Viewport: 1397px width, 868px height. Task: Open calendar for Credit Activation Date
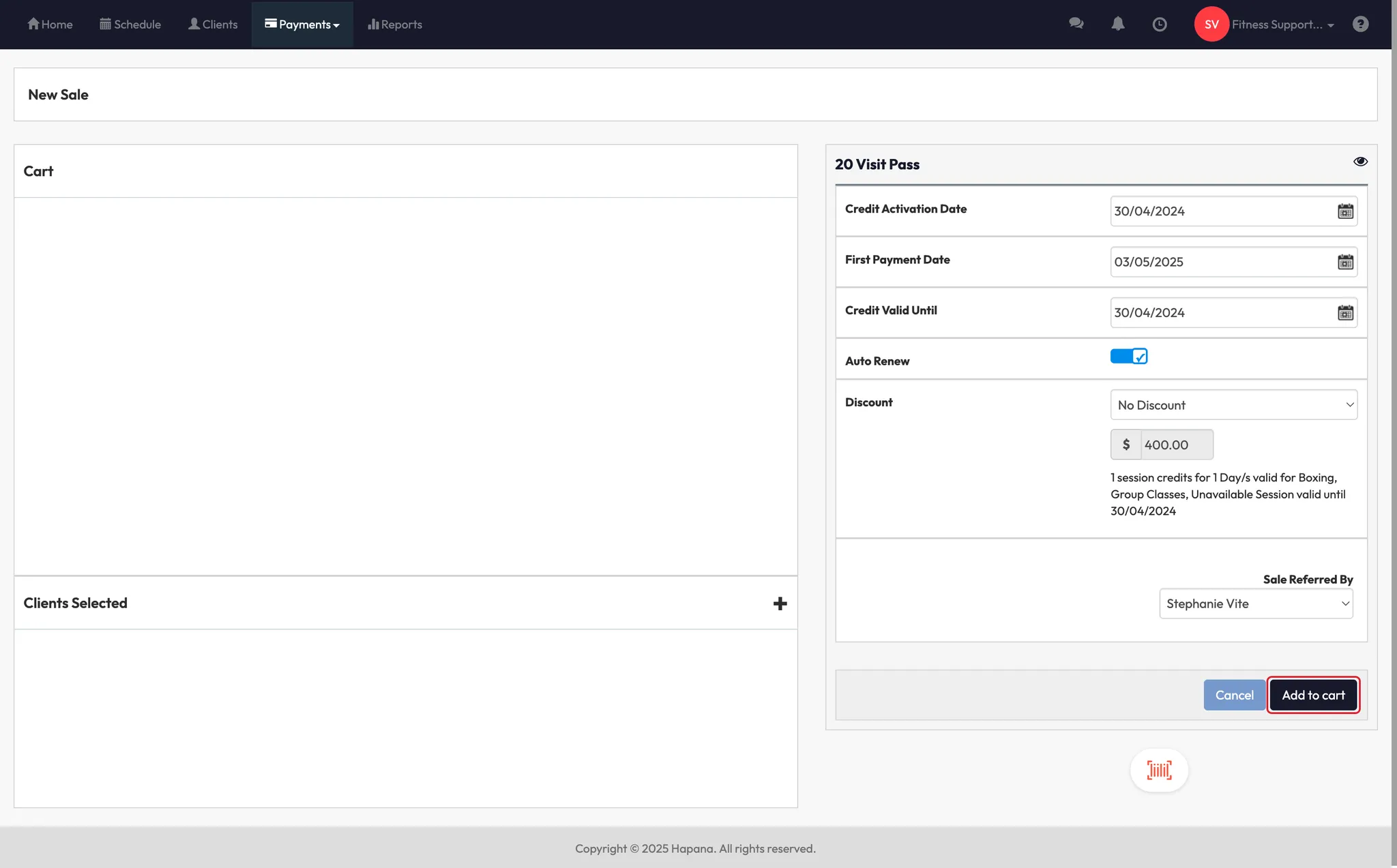click(x=1344, y=211)
